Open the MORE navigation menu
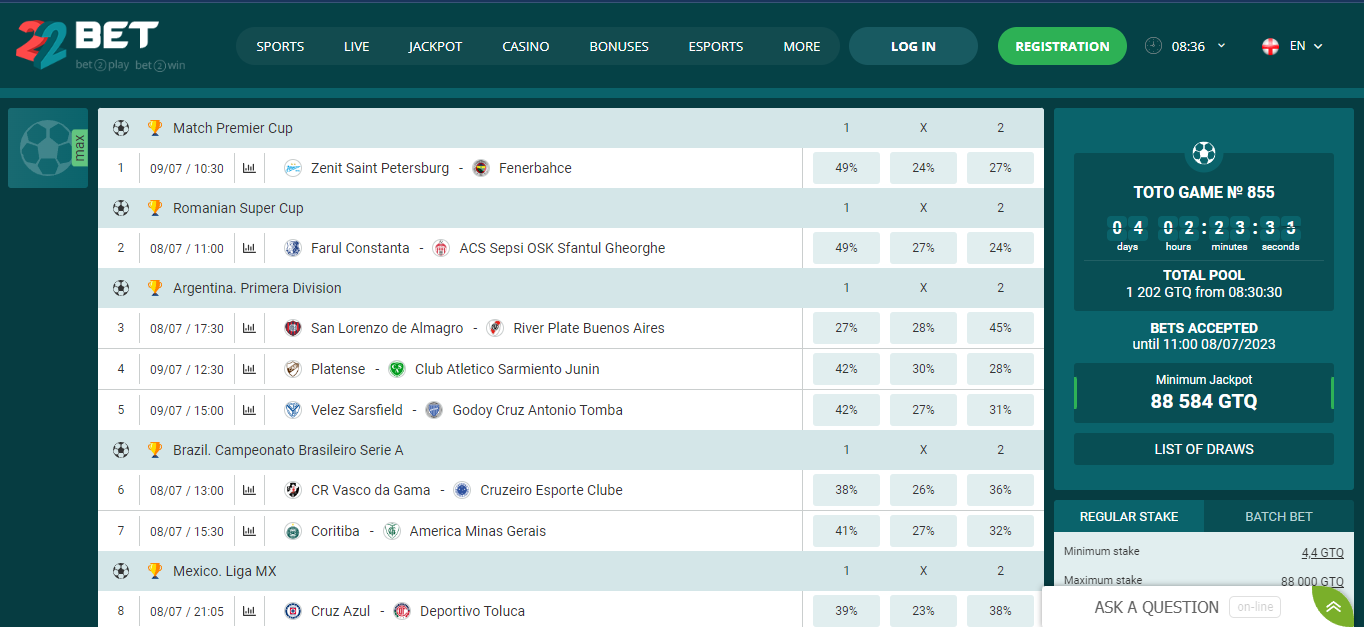 point(802,46)
